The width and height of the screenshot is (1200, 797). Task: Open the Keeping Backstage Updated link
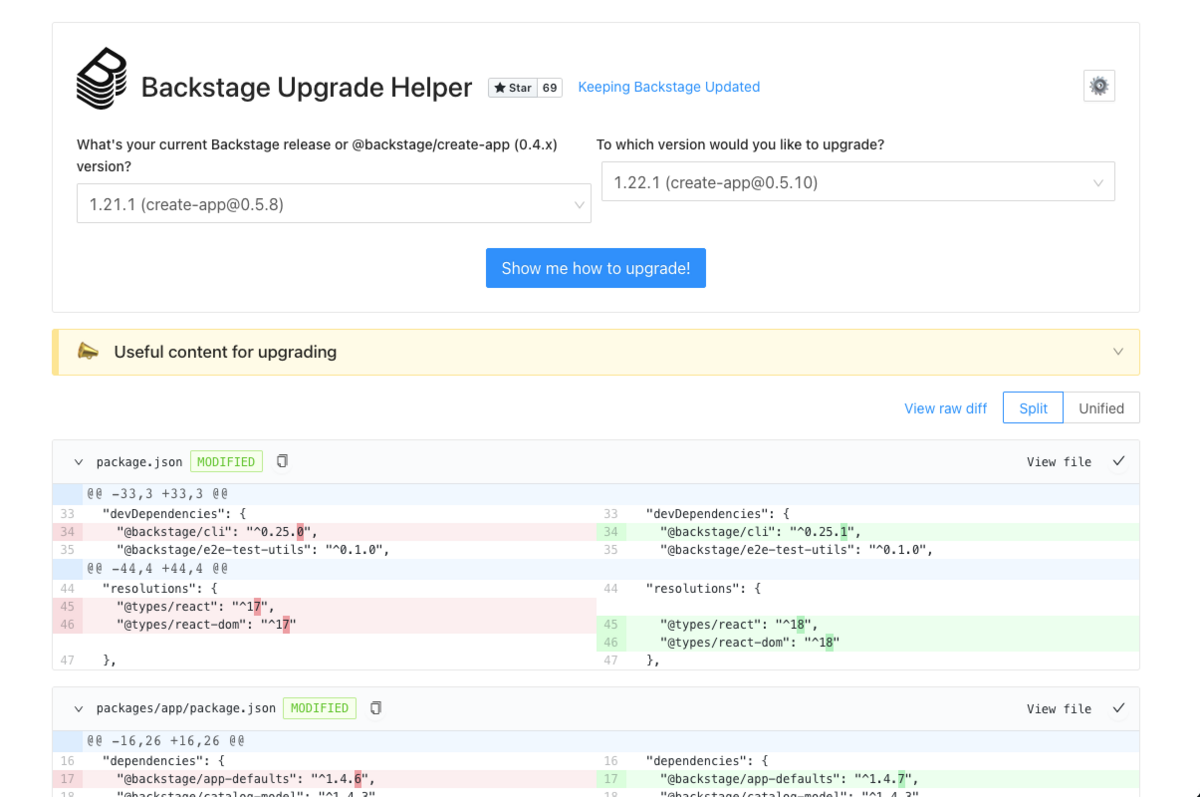[x=669, y=87]
